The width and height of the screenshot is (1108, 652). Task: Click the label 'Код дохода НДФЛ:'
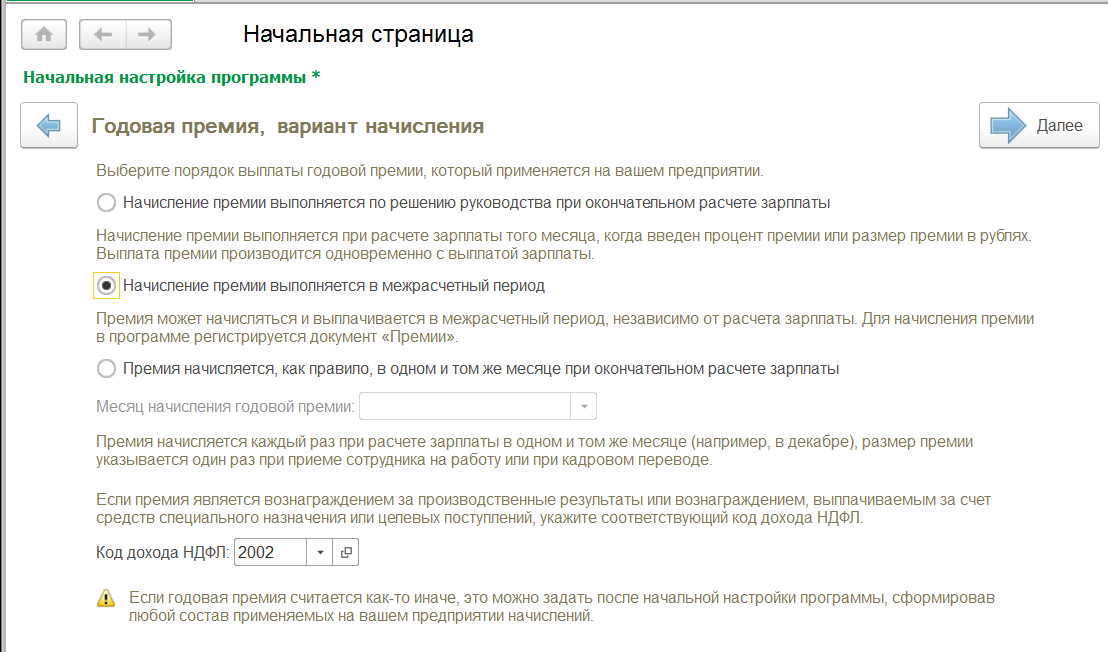click(163, 552)
